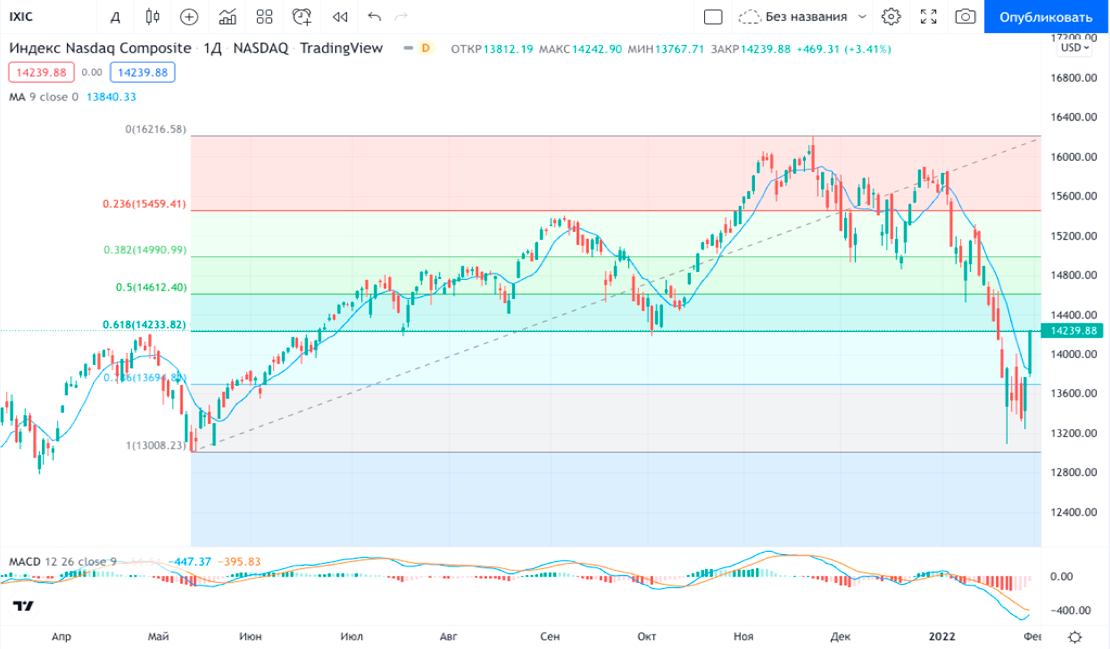
Task: Open the indicators and strategies icon
Action: [227, 17]
